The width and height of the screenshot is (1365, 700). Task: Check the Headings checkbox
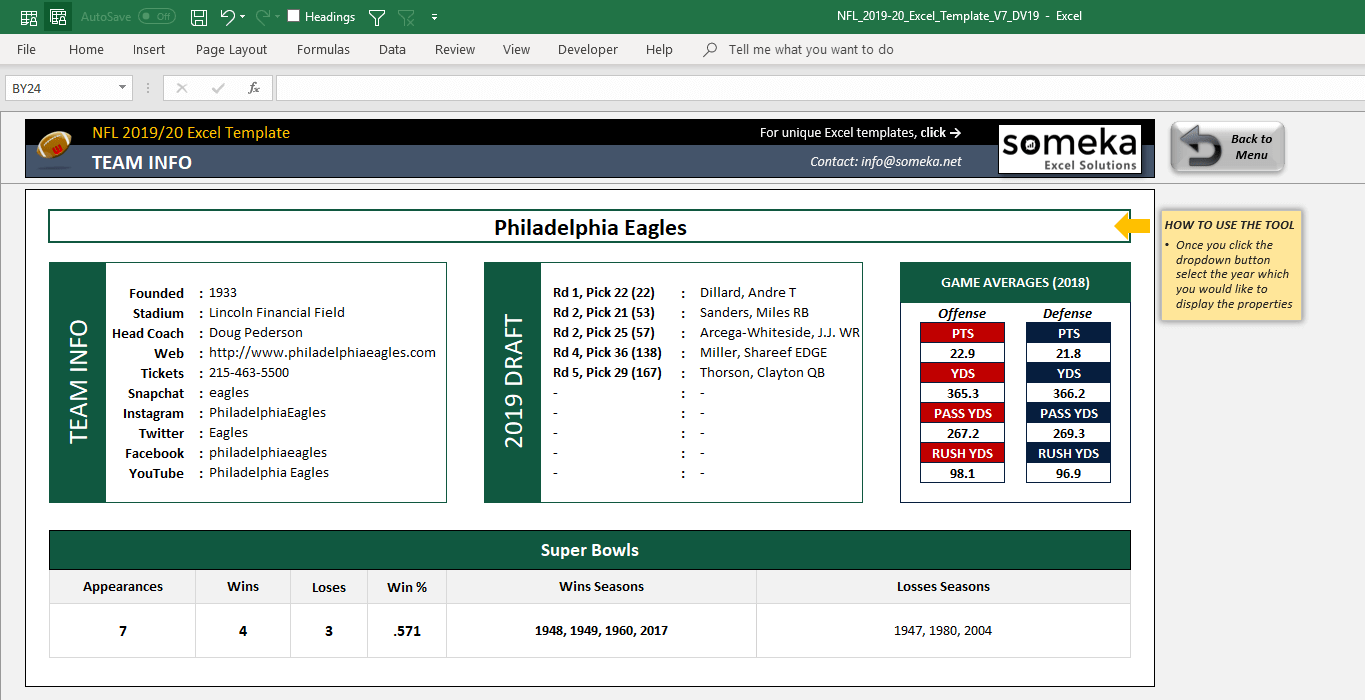[x=293, y=17]
